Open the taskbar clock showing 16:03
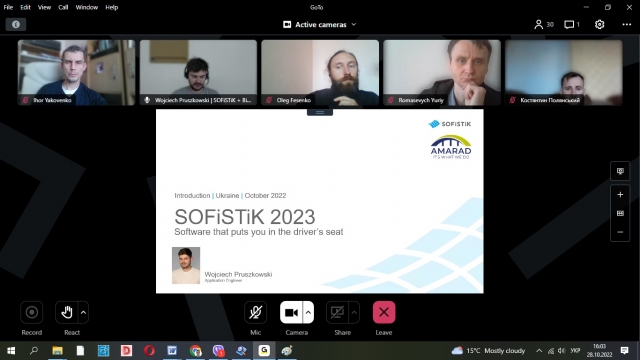Image resolution: width=640 pixels, height=360 pixels. [600, 351]
